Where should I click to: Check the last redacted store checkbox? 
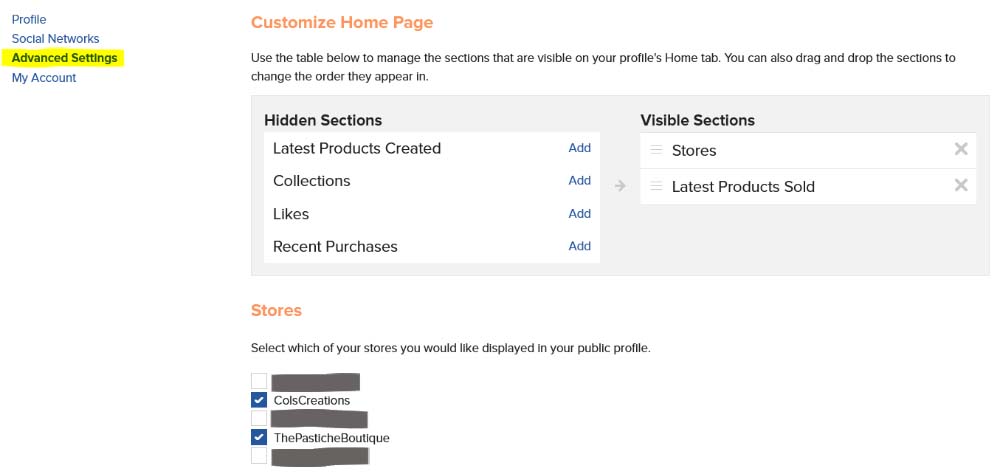259,455
